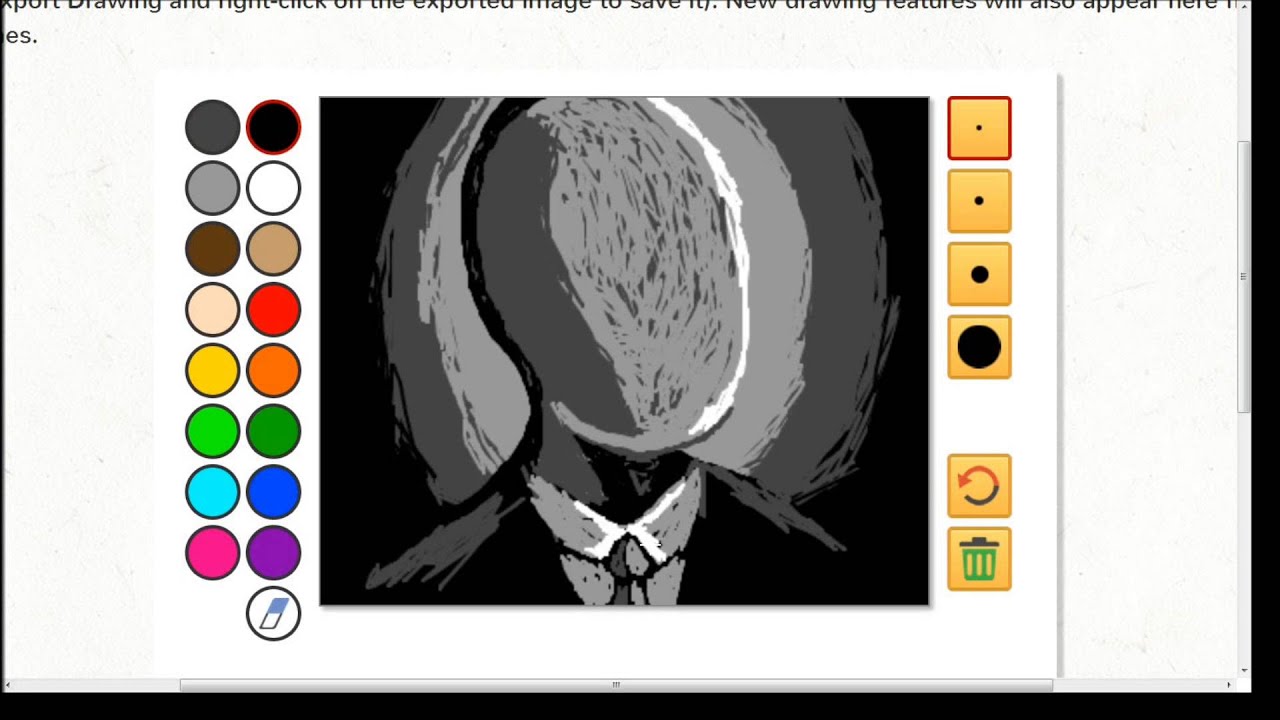The width and height of the screenshot is (1280, 720).
Task: Select the dark gray color swatch
Action: click(x=212, y=127)
